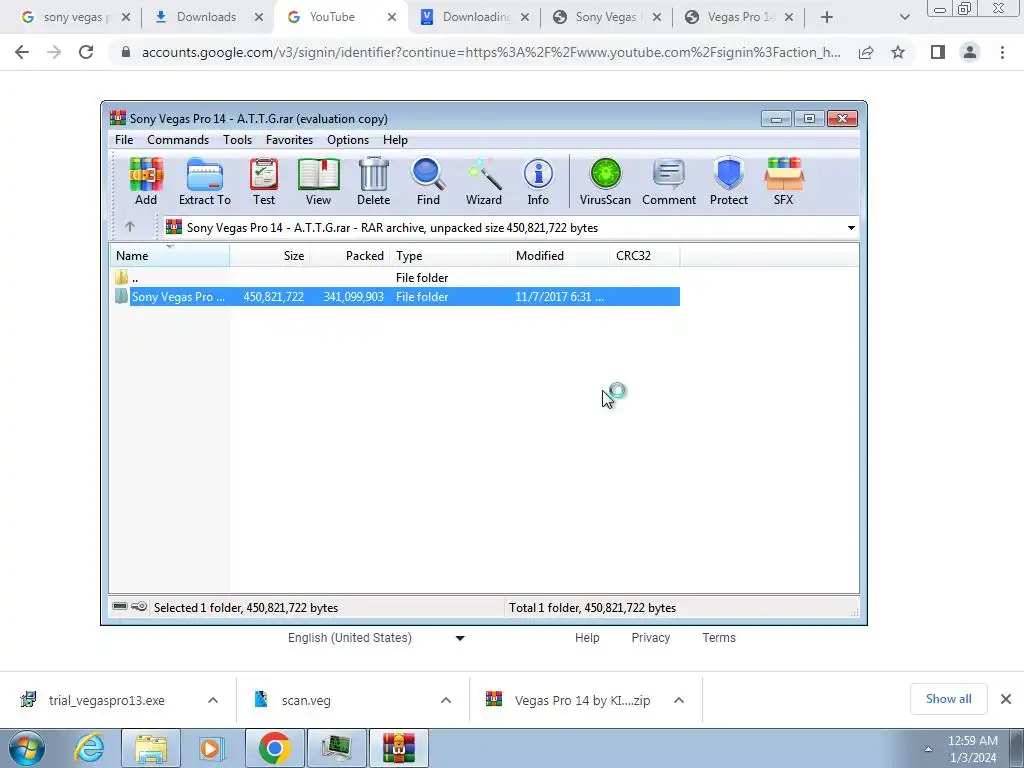This screenshot has width=1024, height=768.
Task: Open Chrome profile avatar
Action: pos(970,52)
